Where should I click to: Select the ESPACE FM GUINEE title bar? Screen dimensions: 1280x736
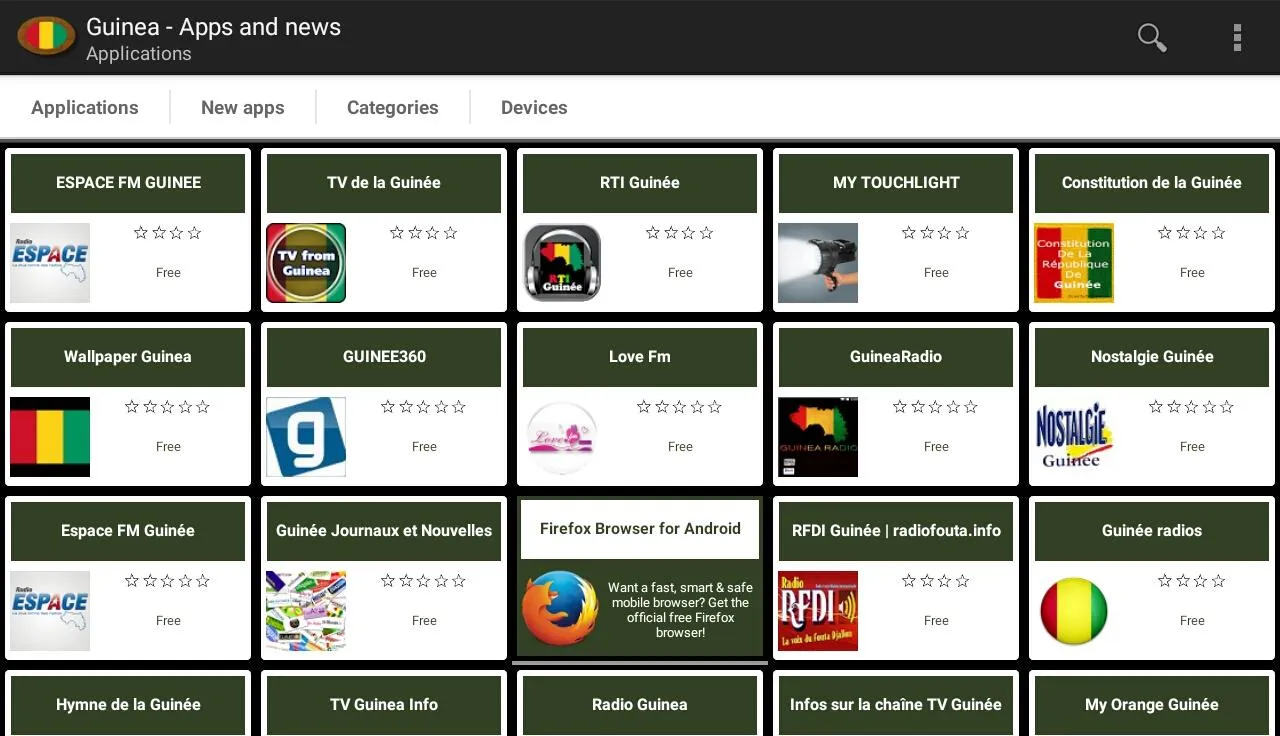pos(128,183)
